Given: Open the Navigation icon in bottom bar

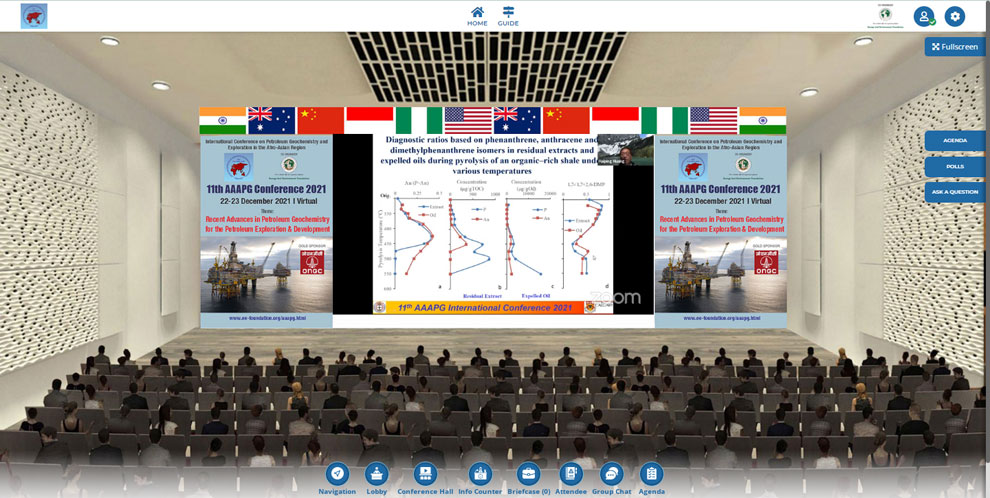Looking at the screenshot, I should click(x=337, y=474).
